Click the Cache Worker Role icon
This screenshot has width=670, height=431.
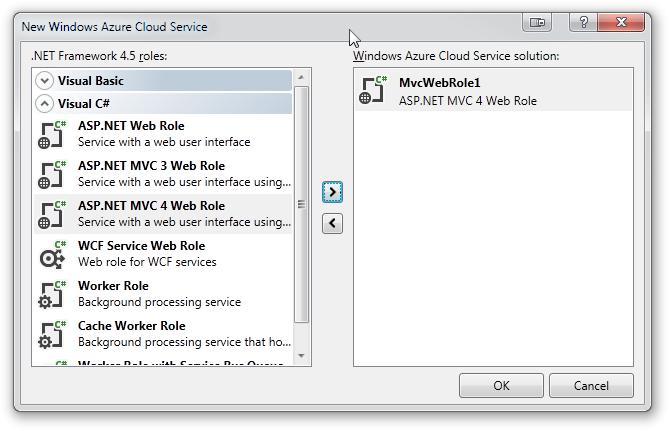point(52,334)
